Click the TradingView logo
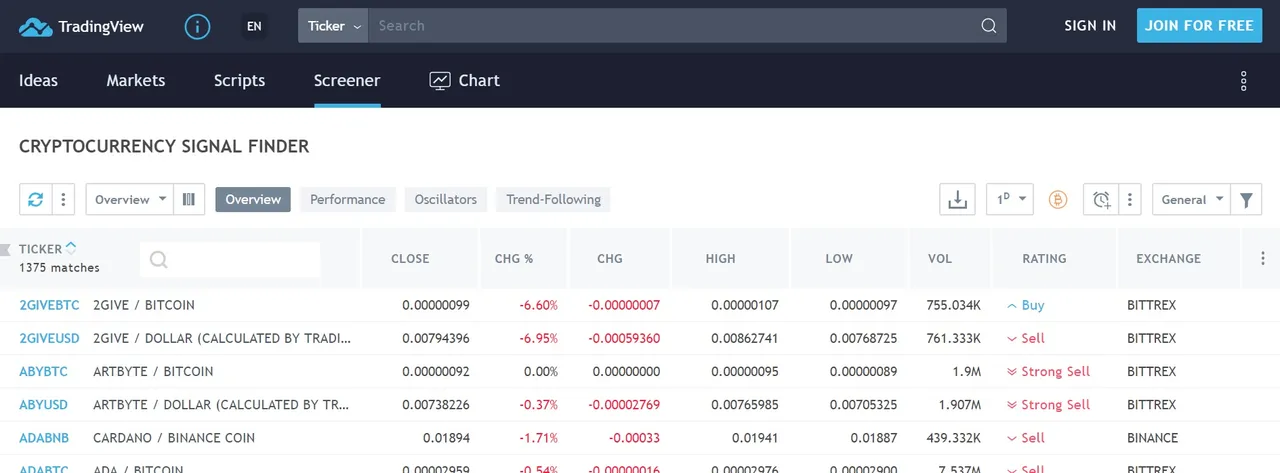The image size is (1280, 473). [82, 27]
